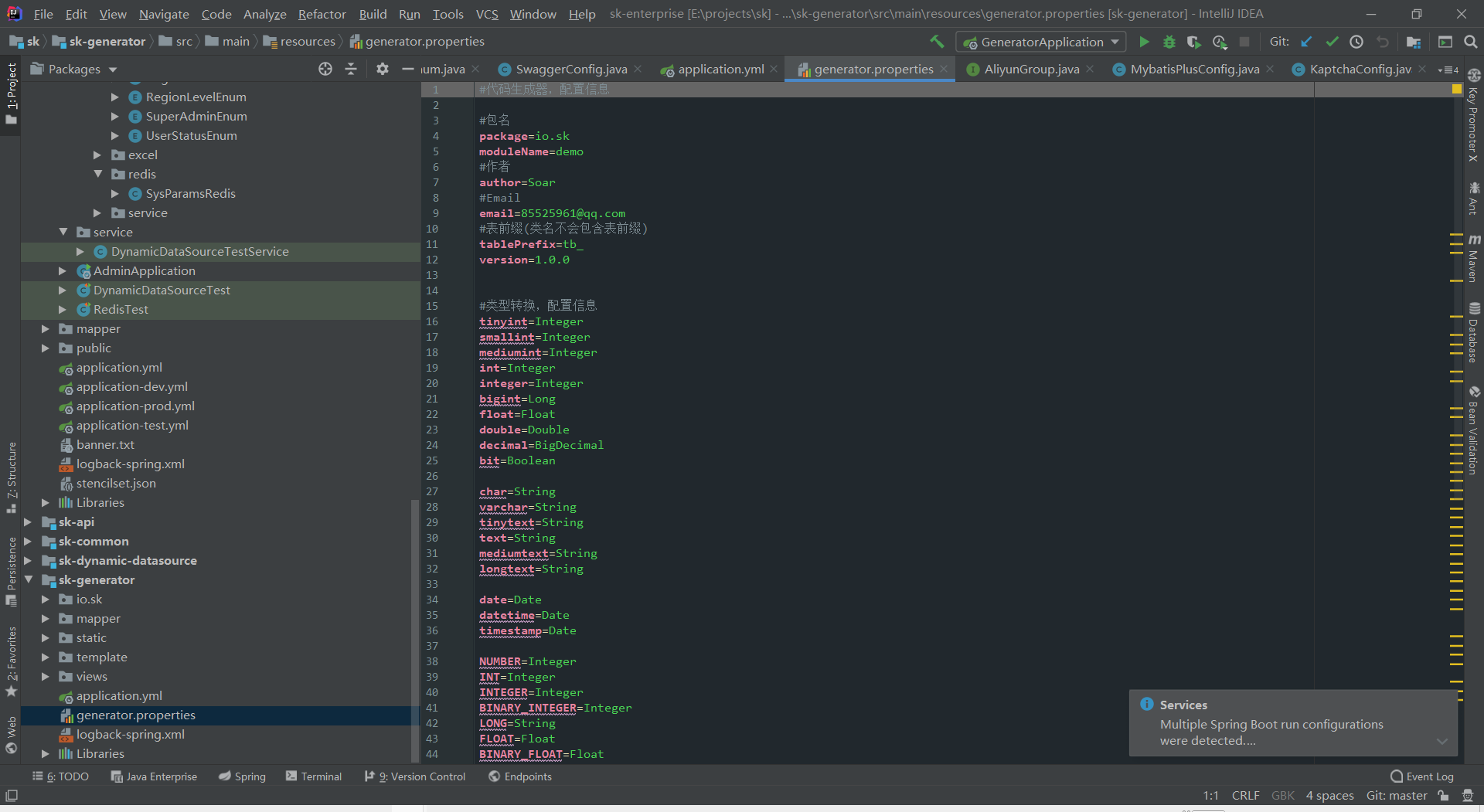Expand the excel package node

pos(97,155)
